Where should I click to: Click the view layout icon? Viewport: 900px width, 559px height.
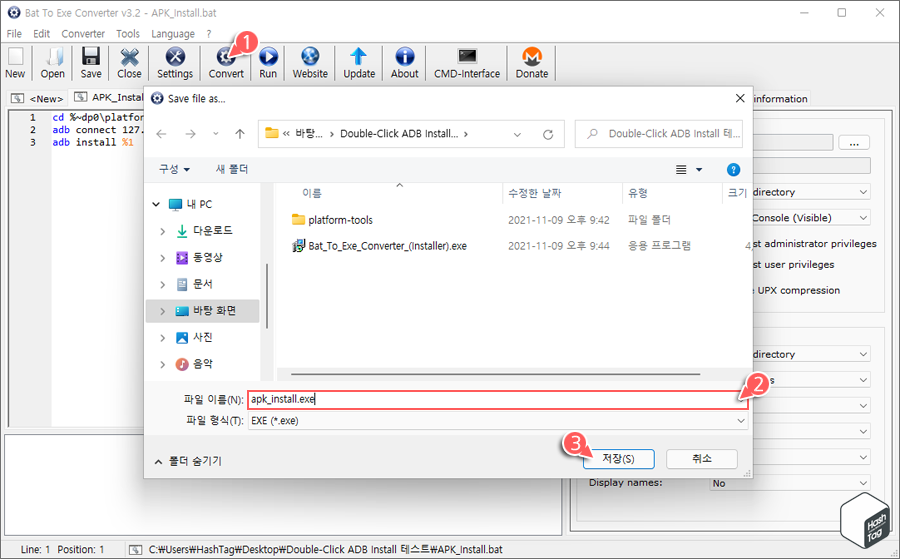681,170
